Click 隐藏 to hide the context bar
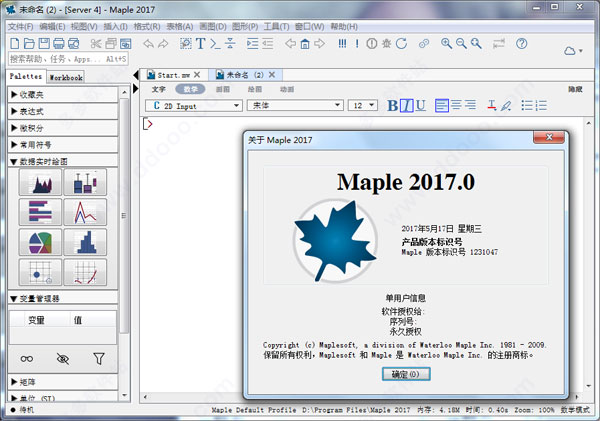This screenshot has width=600, height=421. coord(575,89)
